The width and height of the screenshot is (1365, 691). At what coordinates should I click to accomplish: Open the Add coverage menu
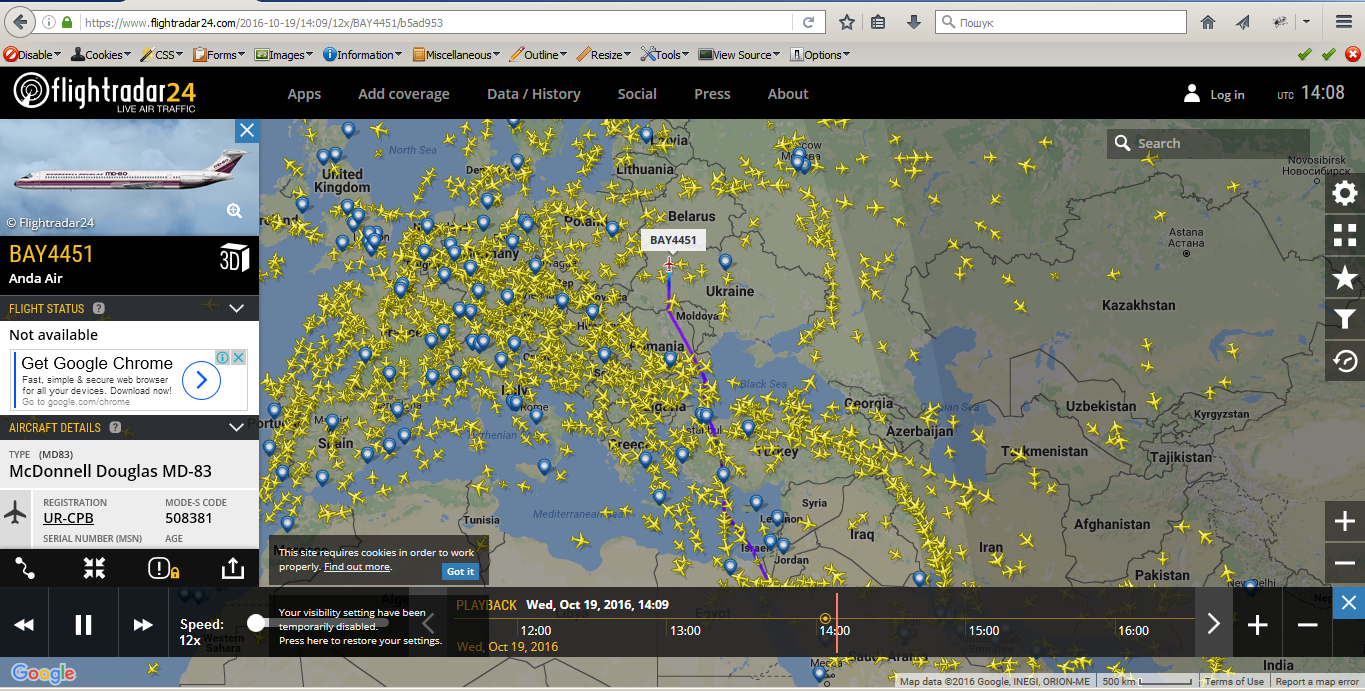click(403, 94)
